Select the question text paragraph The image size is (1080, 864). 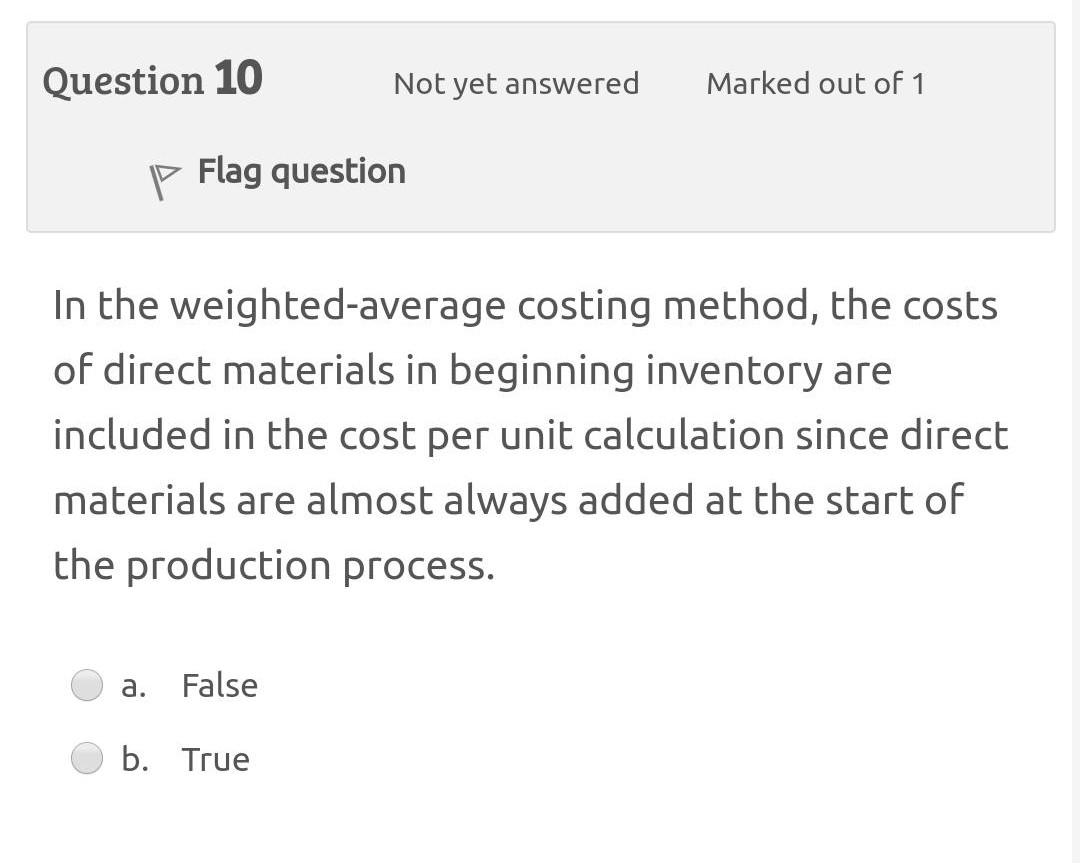coord(530,435)
